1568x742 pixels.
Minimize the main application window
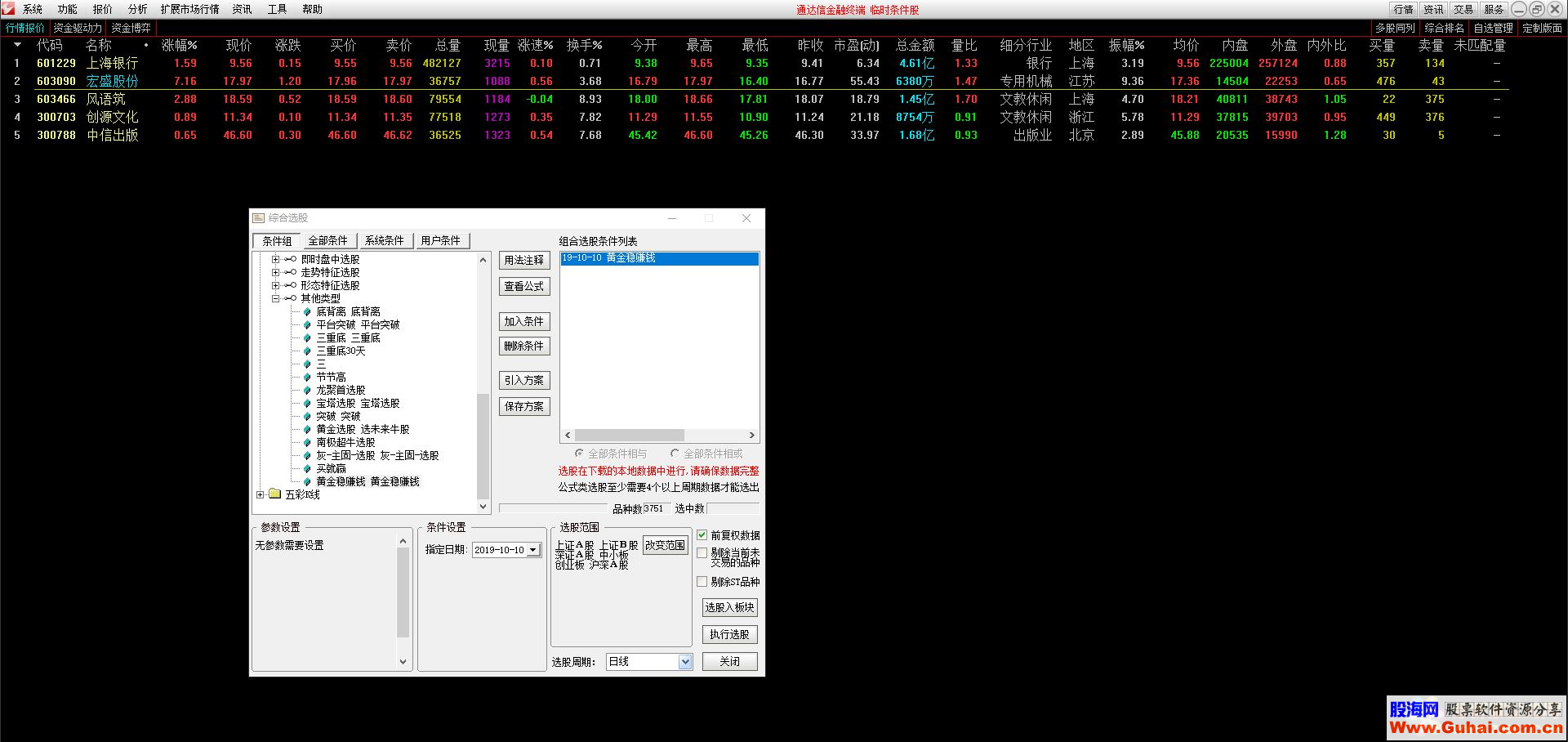1519,9
